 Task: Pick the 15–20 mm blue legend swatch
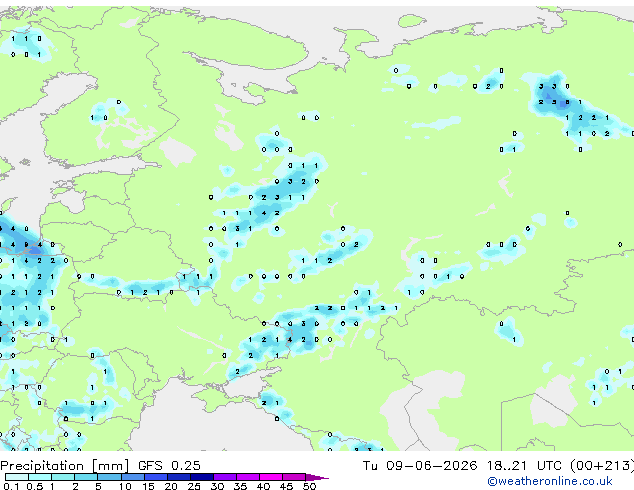point(156,477)
